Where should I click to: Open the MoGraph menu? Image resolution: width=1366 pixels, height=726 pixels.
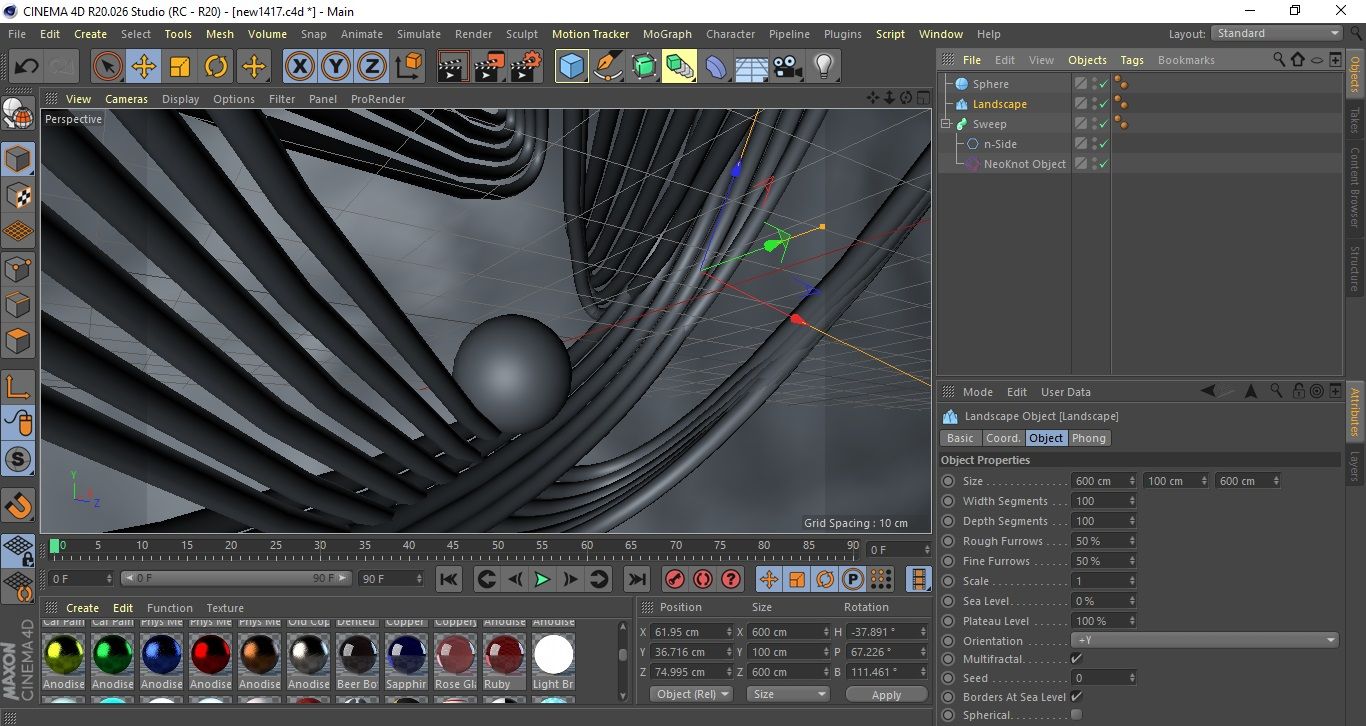[667, 34]
